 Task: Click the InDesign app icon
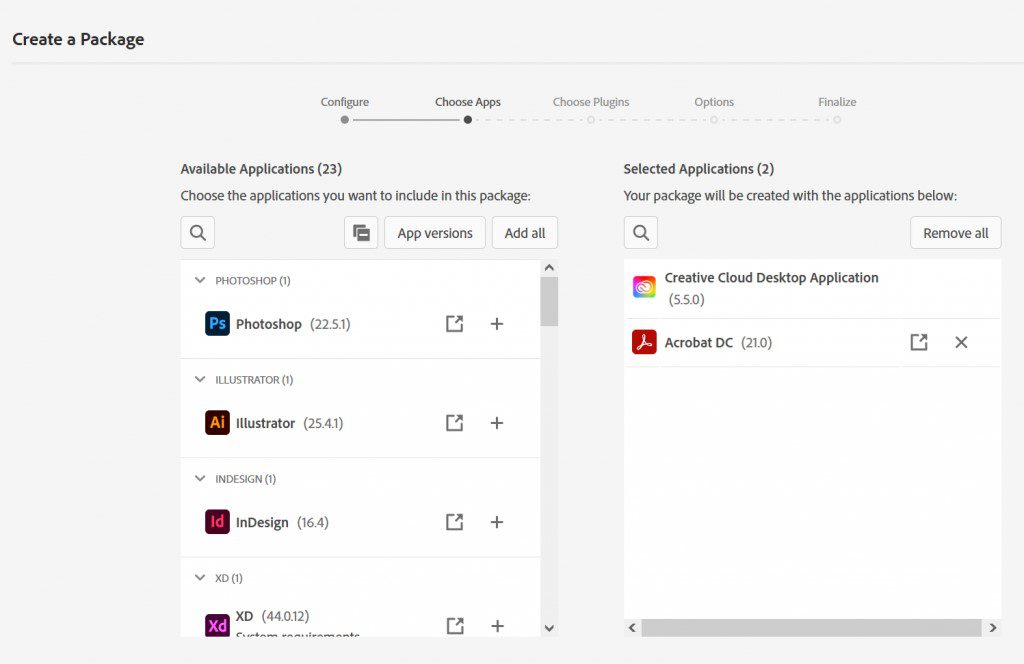[218, 521]
